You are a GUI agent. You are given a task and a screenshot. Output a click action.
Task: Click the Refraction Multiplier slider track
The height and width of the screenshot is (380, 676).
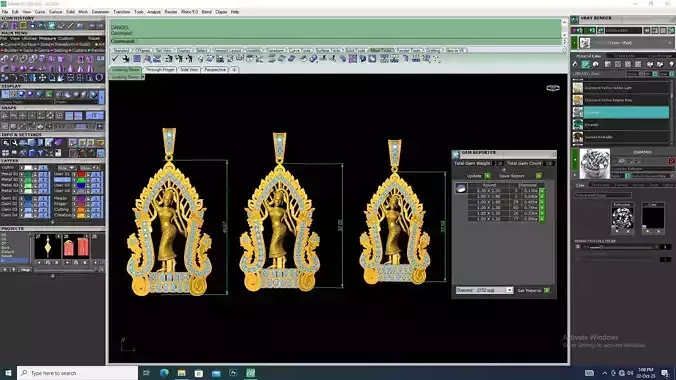(x=621, y=248)
